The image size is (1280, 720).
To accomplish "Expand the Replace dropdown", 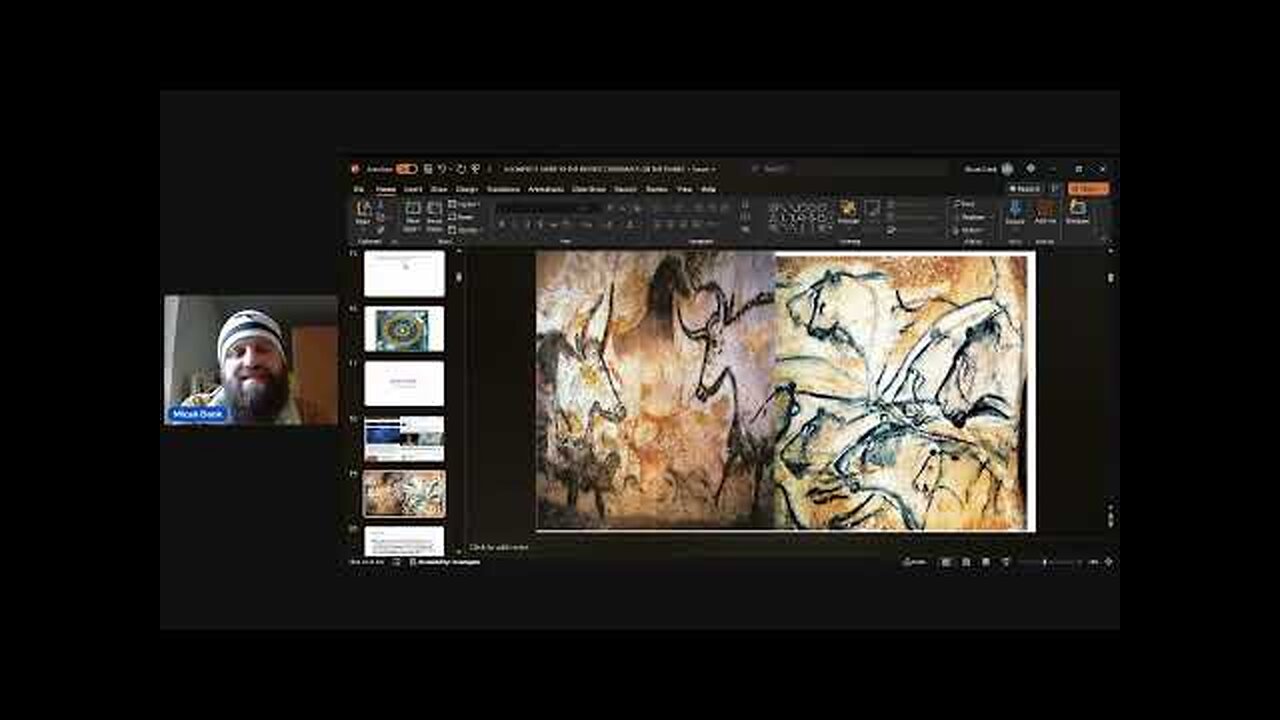I will [x=971, y=217].
